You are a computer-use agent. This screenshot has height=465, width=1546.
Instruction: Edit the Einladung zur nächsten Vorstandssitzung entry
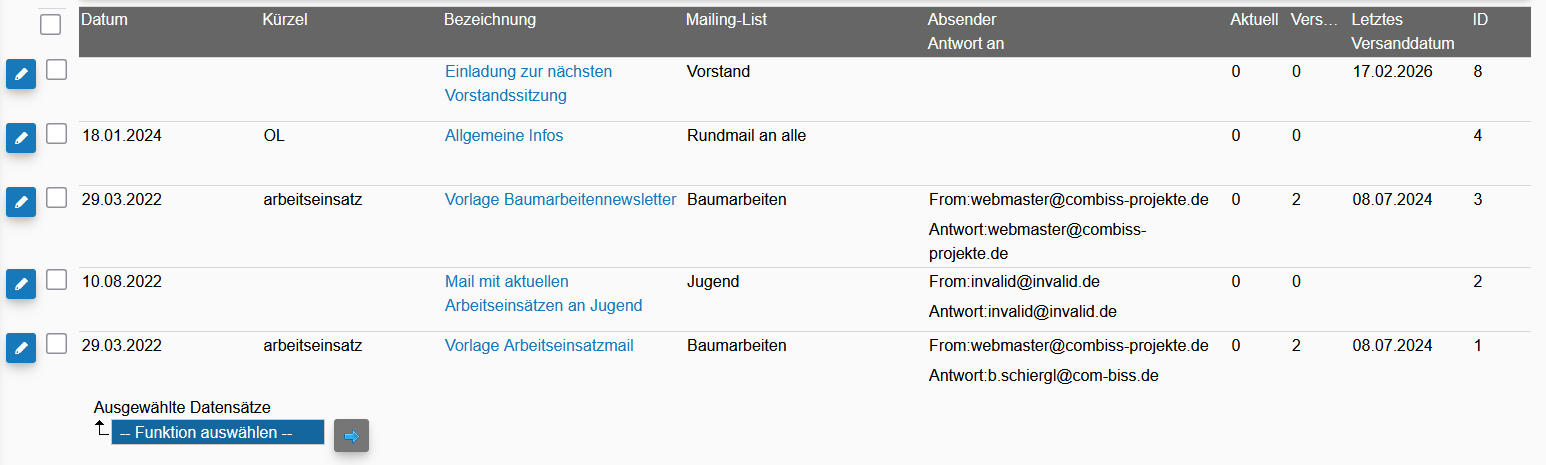(x=21, y=74)
